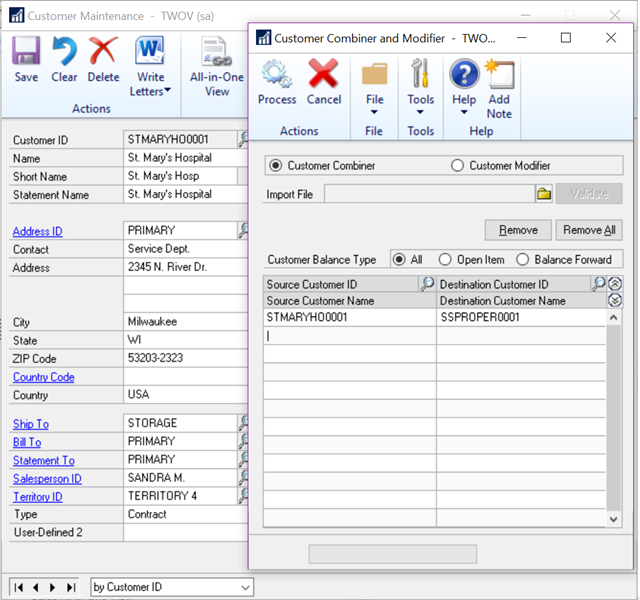The width and height of the screenshot is (640, 600).
Task: Click the STMARYHO0001 source customer cell
Action: point(349,317)
